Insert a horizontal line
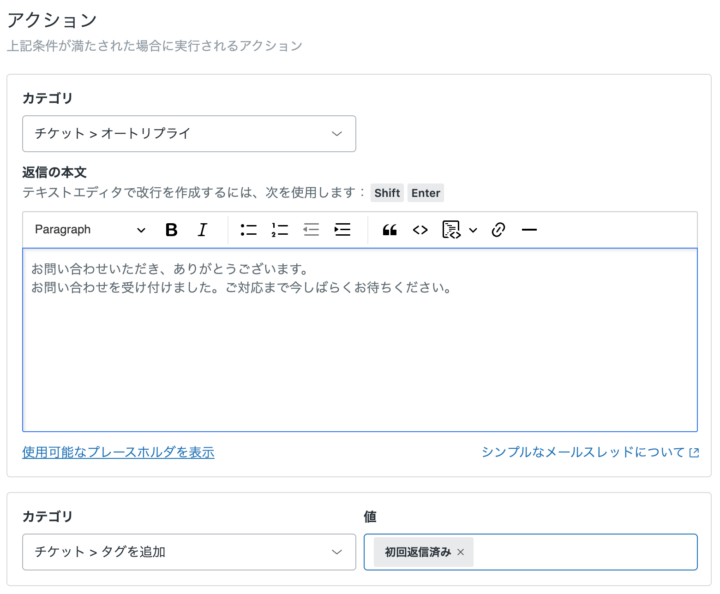Image resolution: width=720 pixels, height=594 pixels. click(x=529, y=230)
